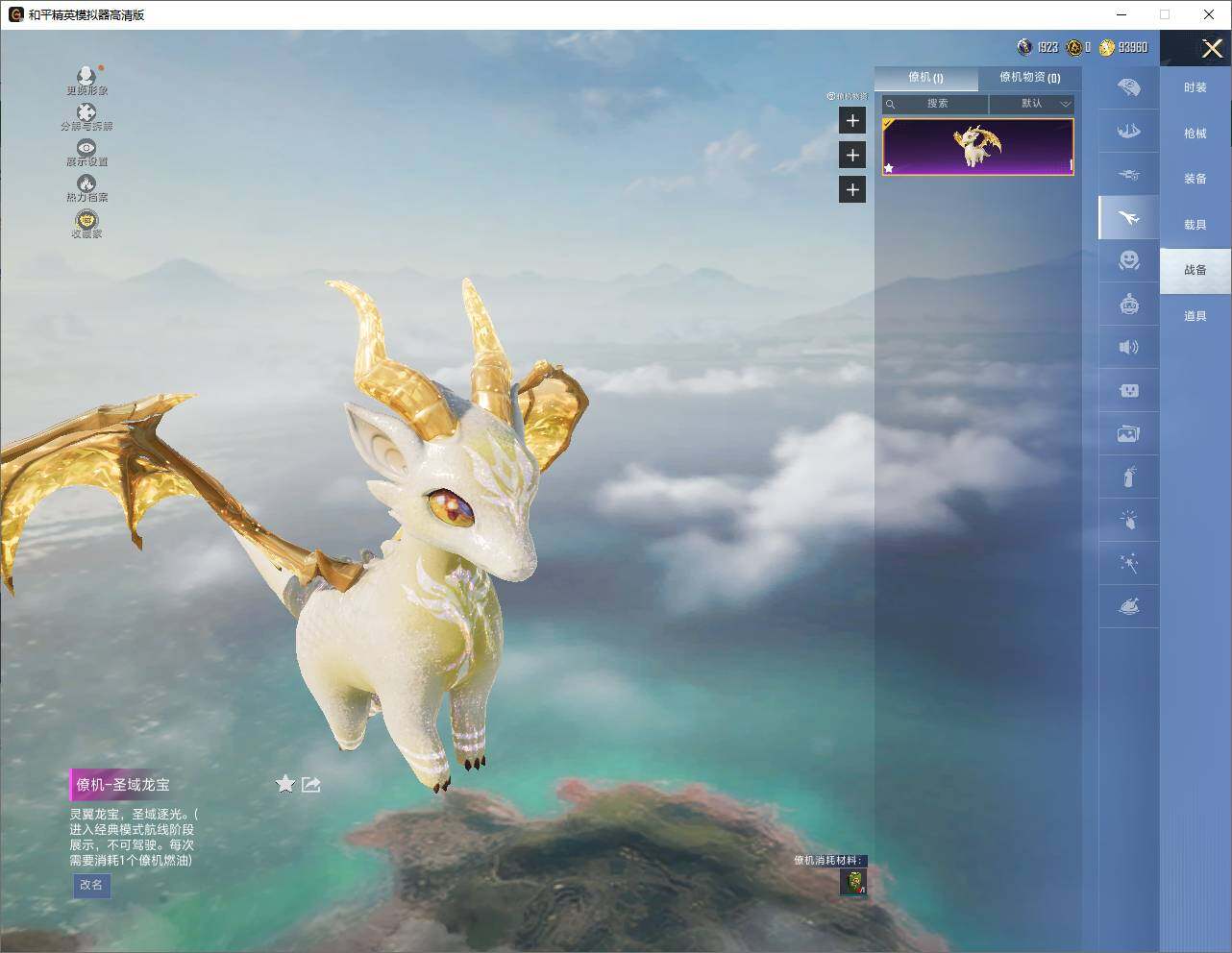Select the dragon wingman thumbnail

tap(978, 147)
